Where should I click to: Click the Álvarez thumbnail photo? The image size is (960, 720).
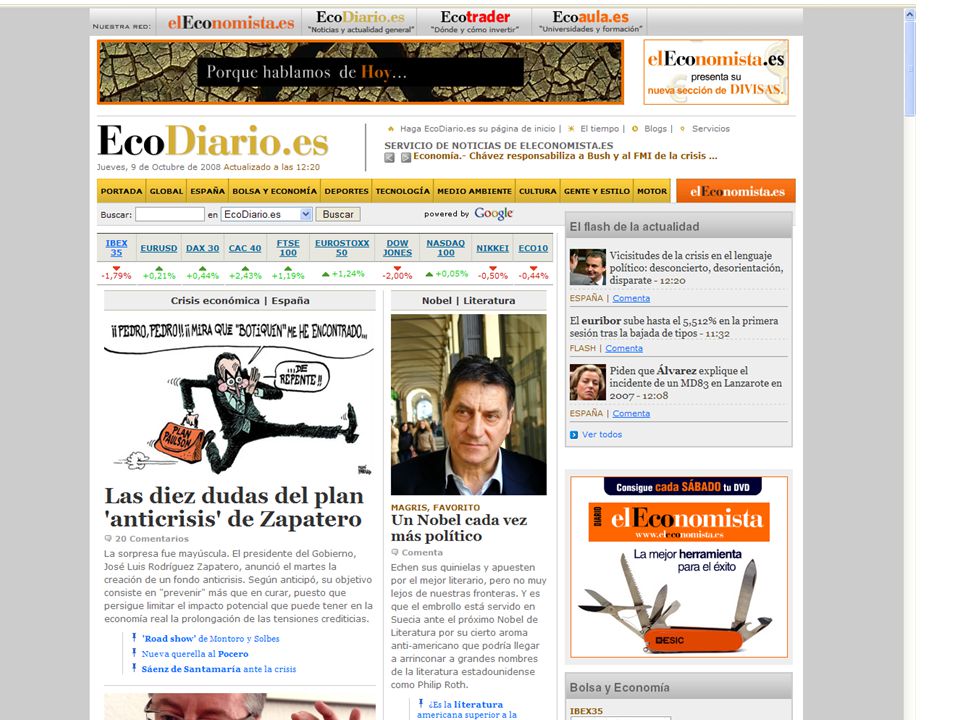[x=587, y=382]
